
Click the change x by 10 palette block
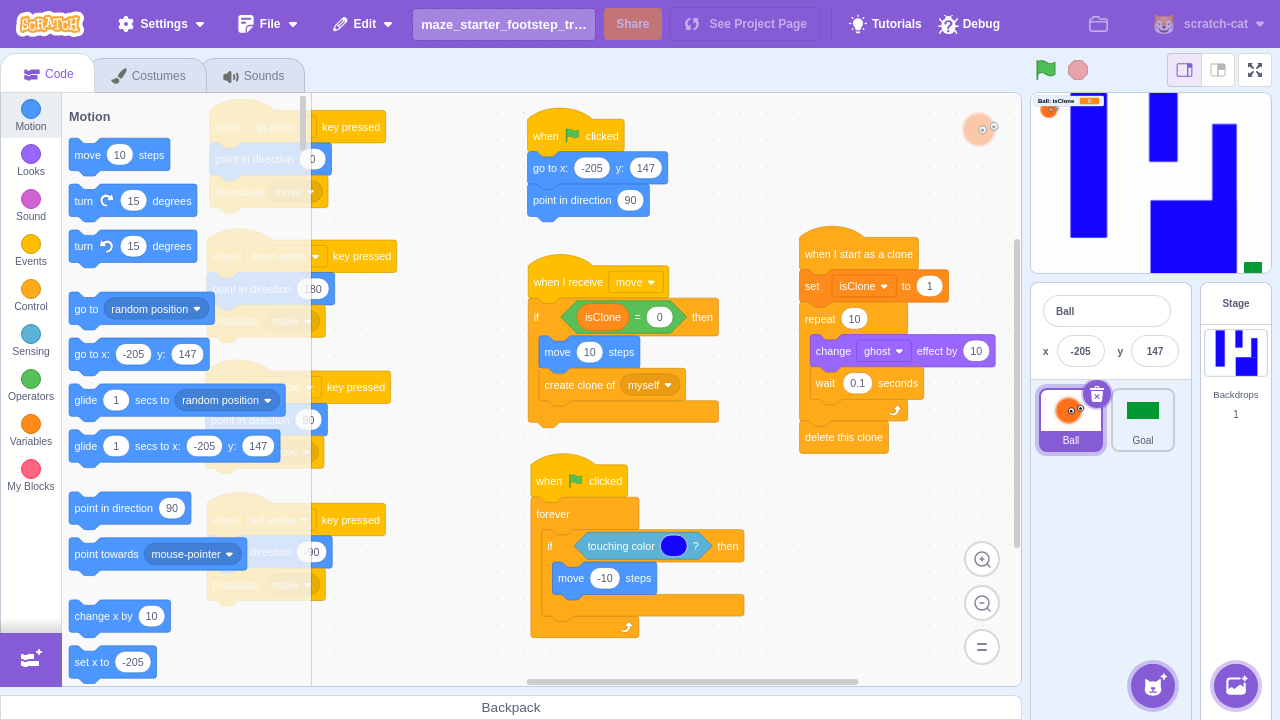pos(120,616)
